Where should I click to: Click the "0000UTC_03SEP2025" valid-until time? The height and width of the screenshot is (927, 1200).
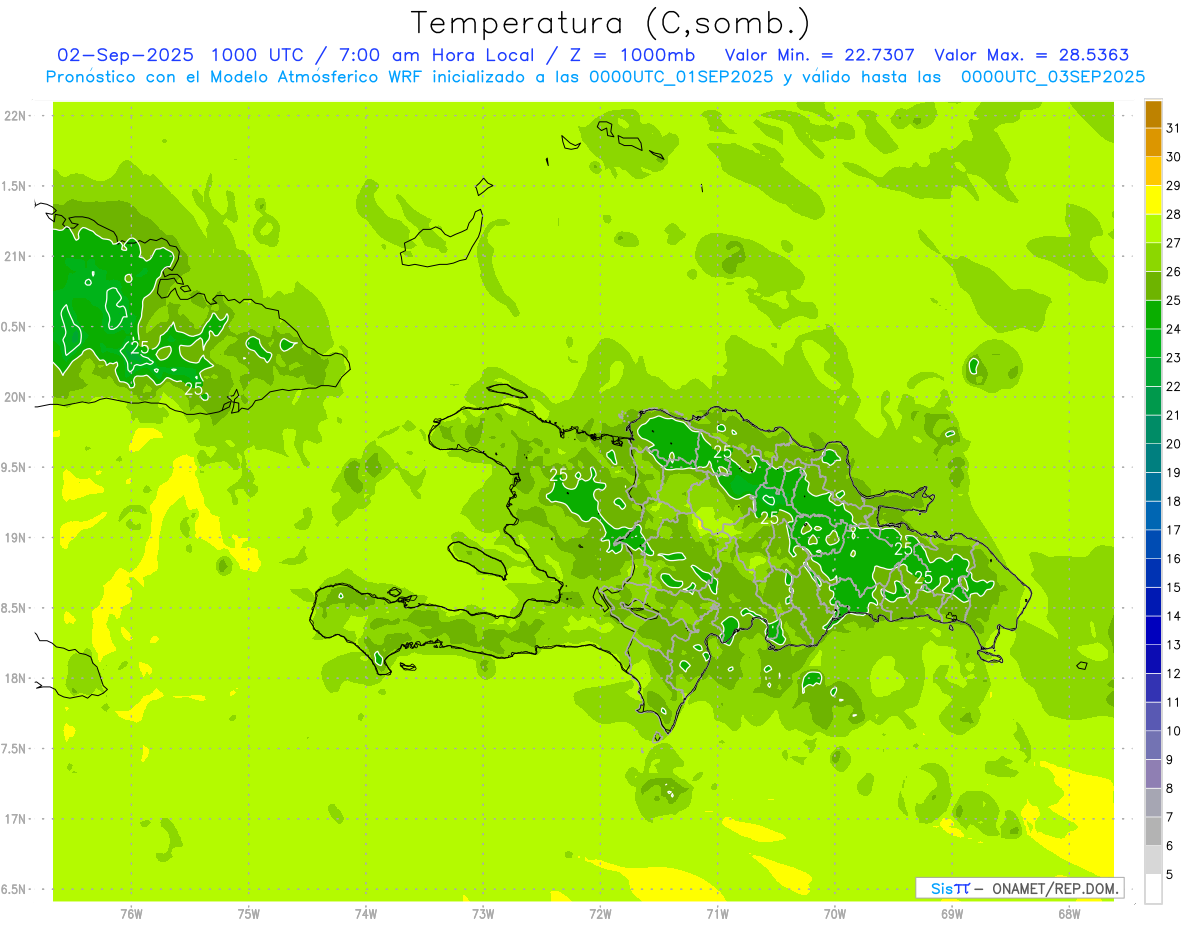pos(1053,77)
